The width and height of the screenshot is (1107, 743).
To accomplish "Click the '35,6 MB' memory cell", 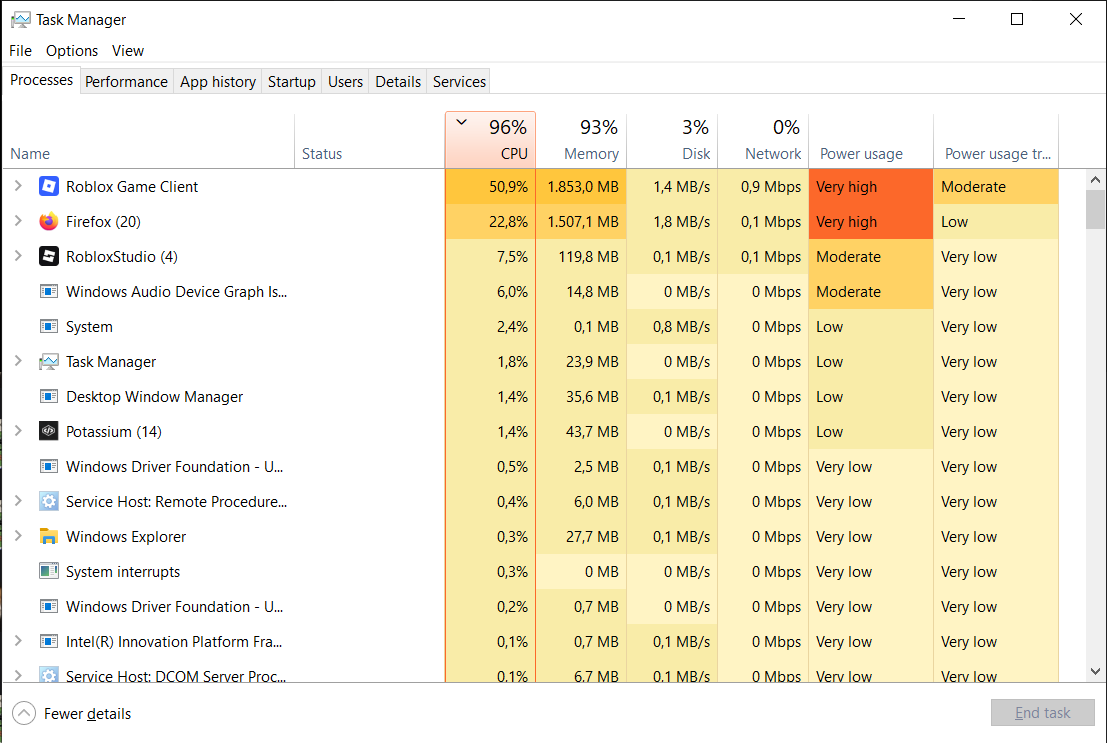I will (581, 397).
